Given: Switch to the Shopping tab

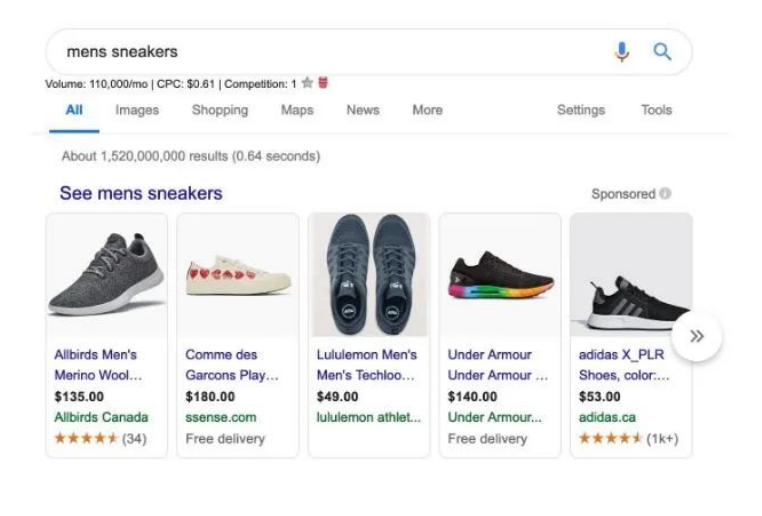Looking at the screenshot, I should click(220, 110).
